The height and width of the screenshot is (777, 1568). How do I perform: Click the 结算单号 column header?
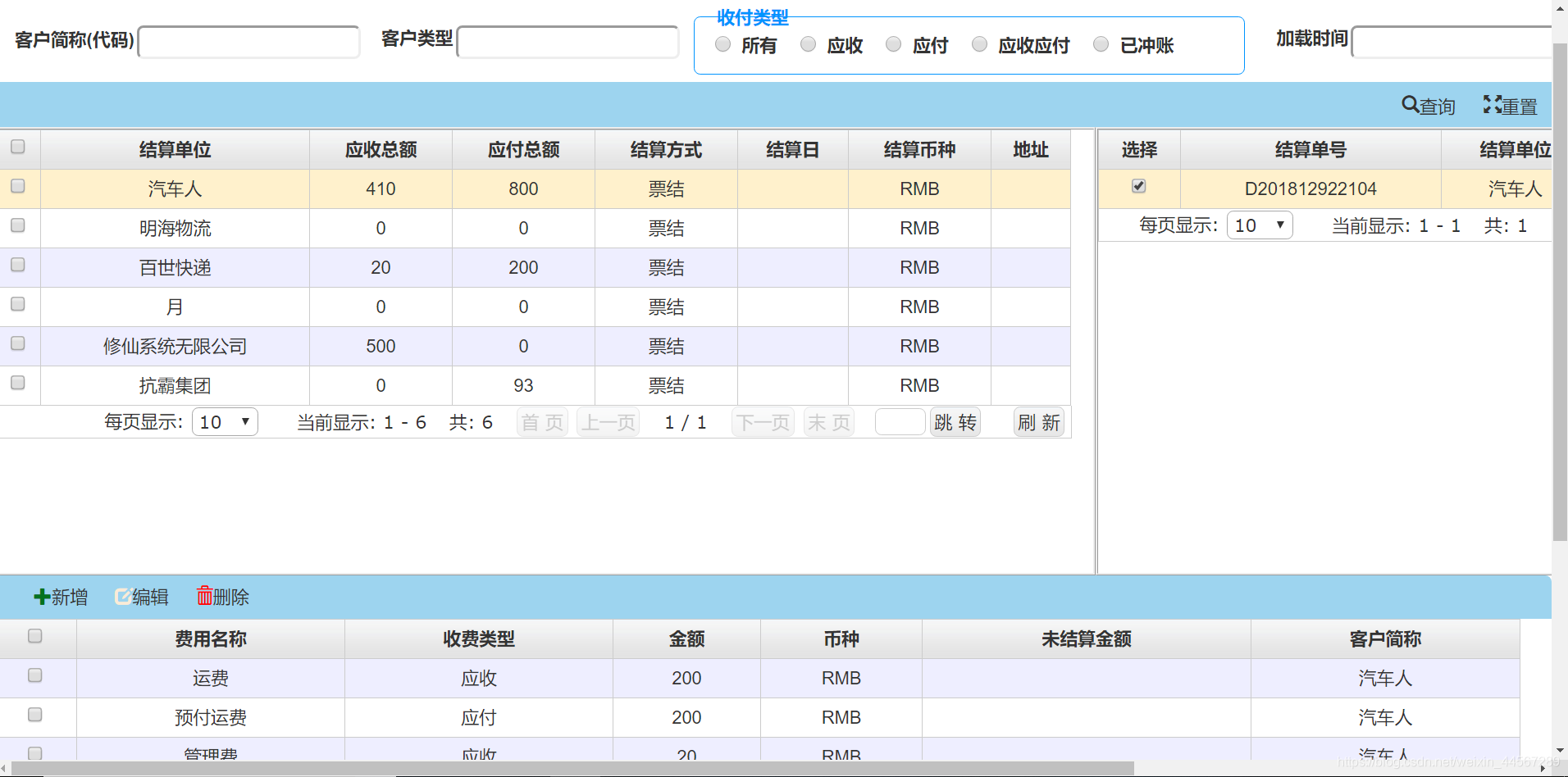tap(1310, 149)
